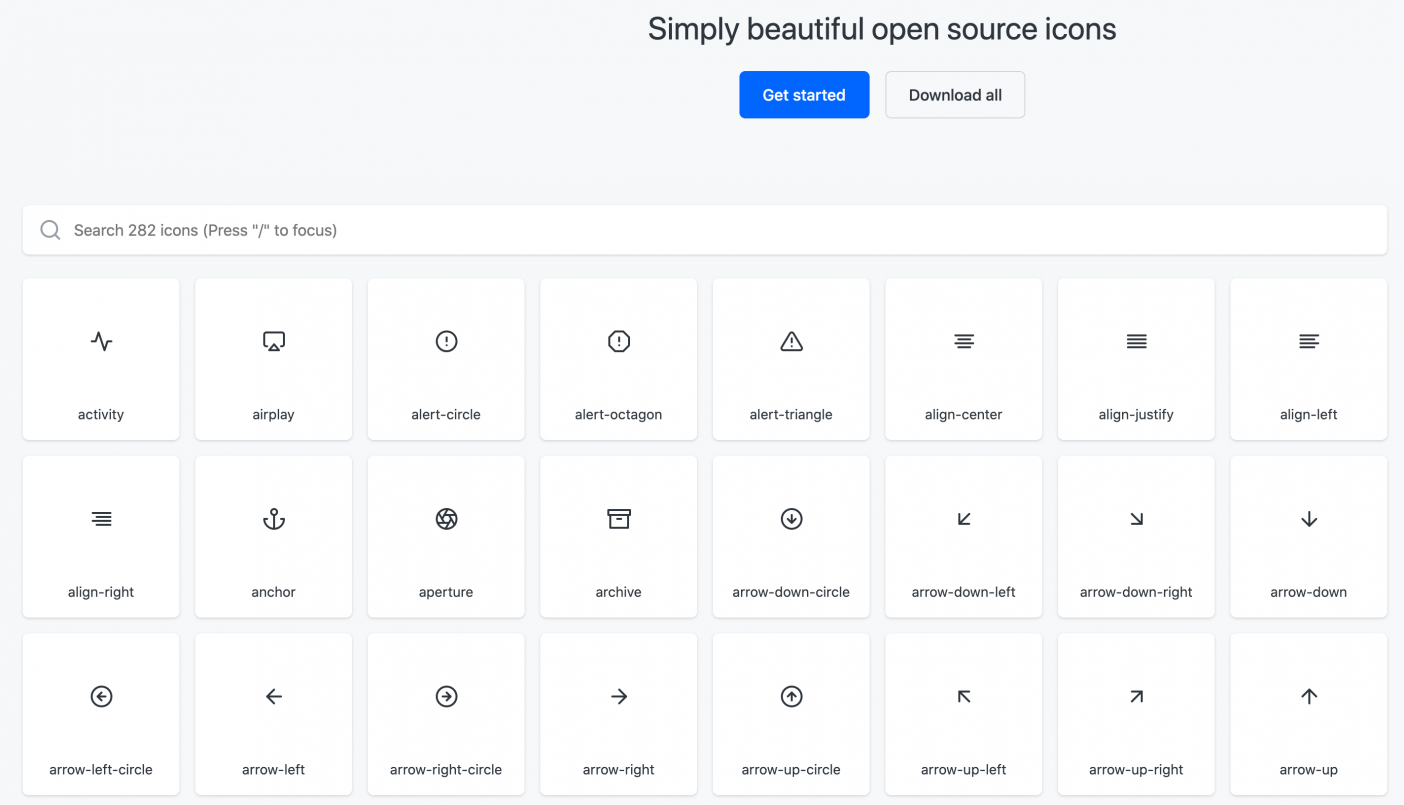Click the aperture icon
The width and height of the screenshot is (1404, 805).
(x=446, y=519)
